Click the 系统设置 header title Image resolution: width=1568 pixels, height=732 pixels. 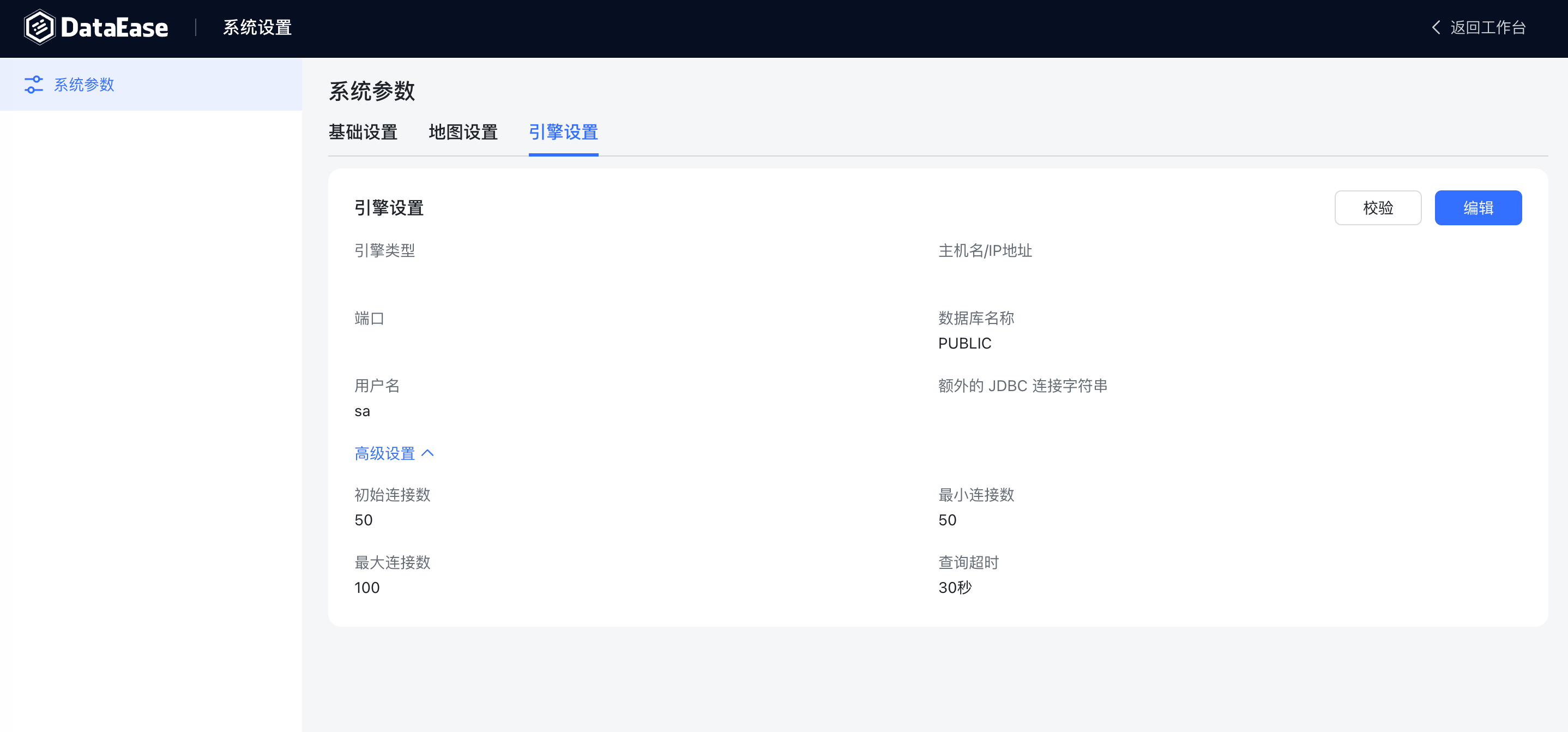257,27
